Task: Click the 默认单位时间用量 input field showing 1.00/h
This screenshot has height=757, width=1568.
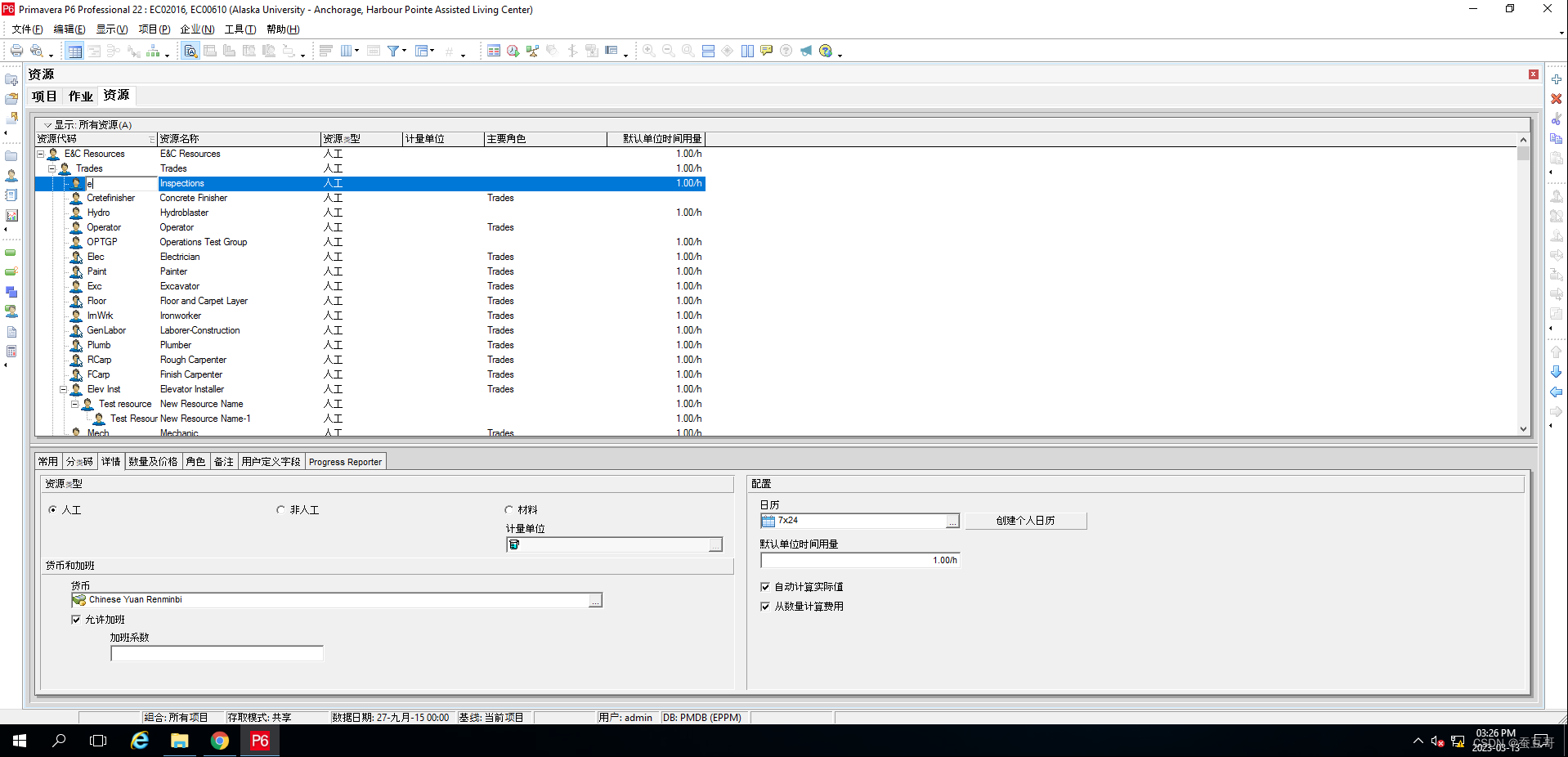Action: (860, 561)
